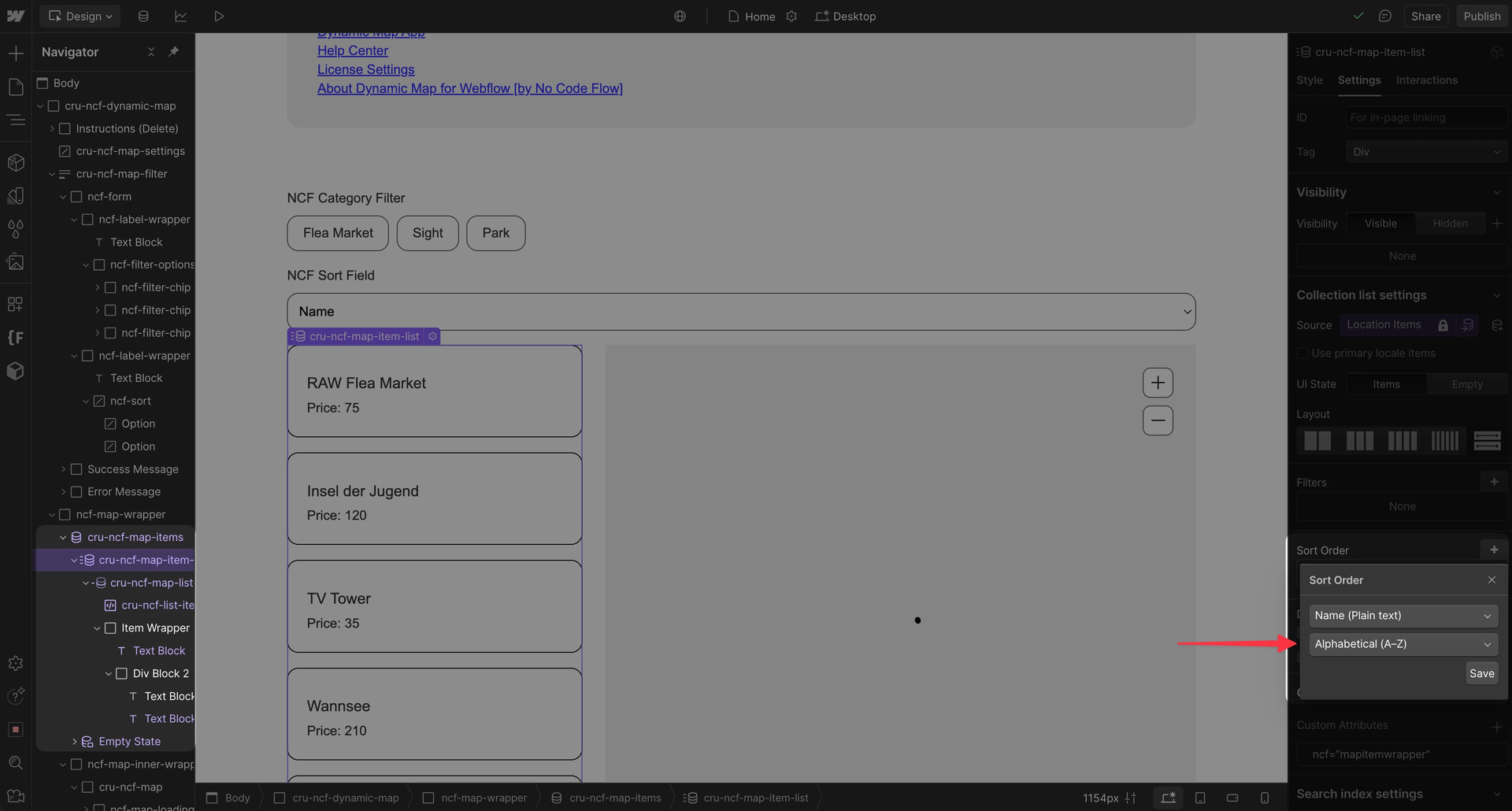This screenshot has width=1512, height=811.
Task: Switch to the Interactions tab
Action: 1427,80
